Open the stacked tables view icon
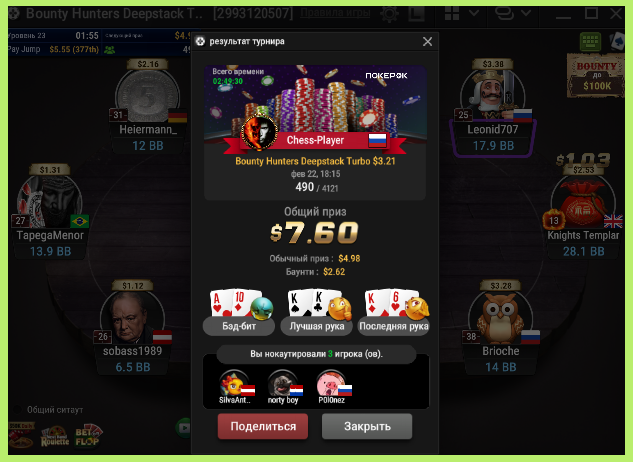 click(504, 14)
